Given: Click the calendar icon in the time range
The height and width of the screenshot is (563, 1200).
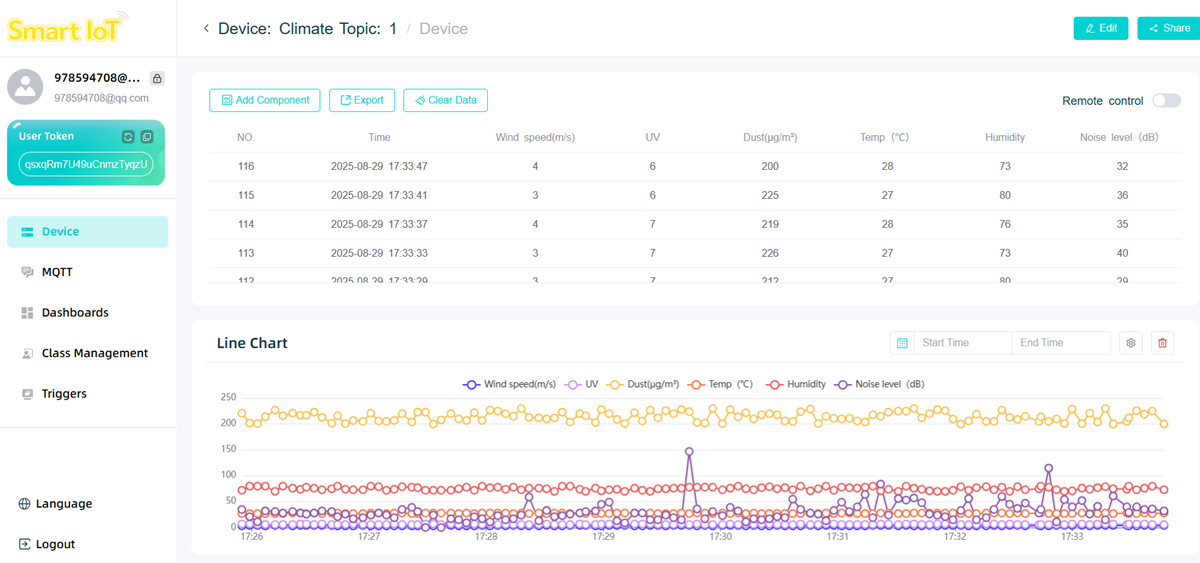Looking at the screenshot, I should tap(902, 343).
